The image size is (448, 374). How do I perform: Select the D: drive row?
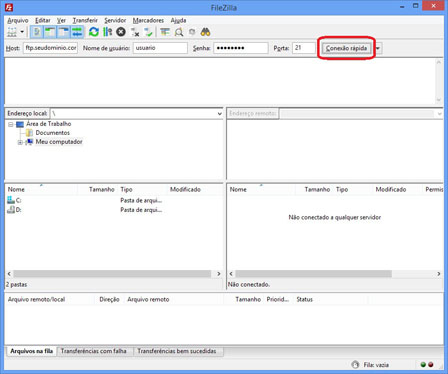113,210
